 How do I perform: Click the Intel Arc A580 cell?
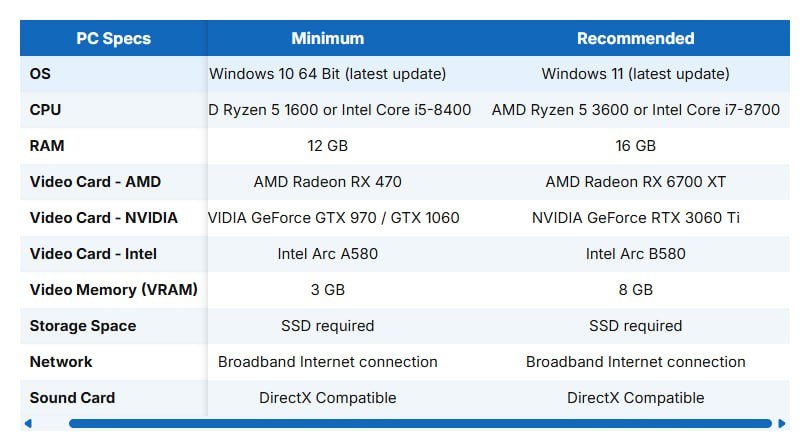328,254
